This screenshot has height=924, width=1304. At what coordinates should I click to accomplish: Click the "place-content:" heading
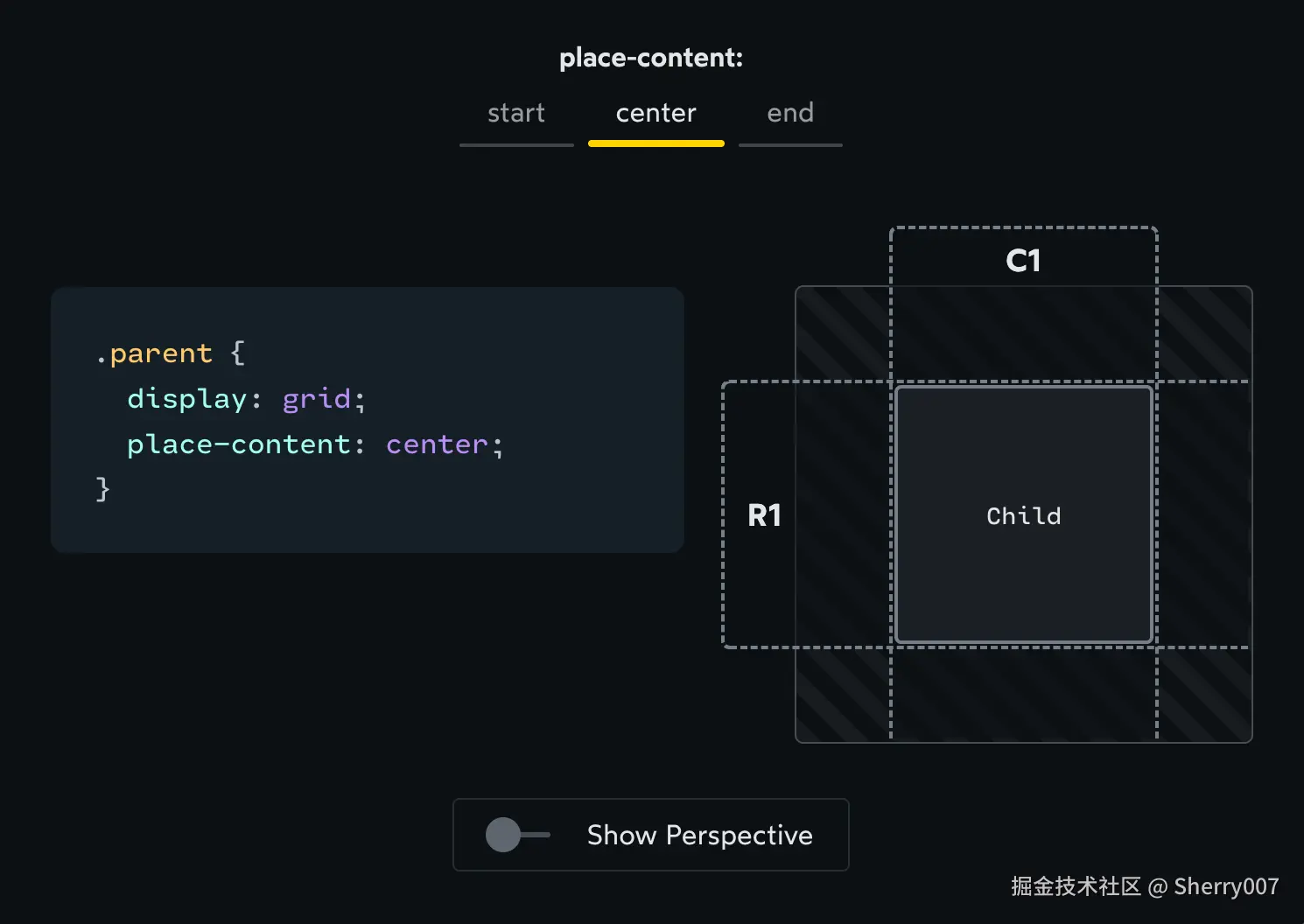651,58
